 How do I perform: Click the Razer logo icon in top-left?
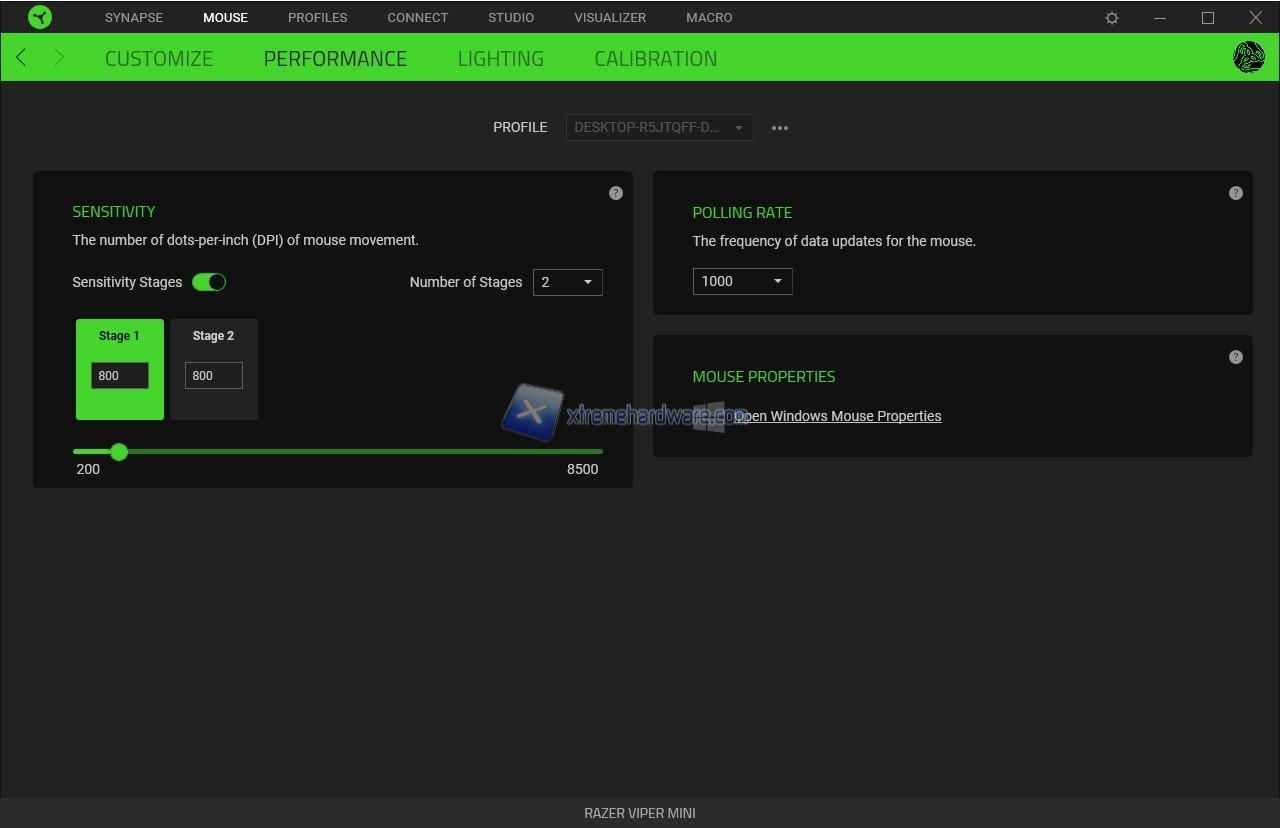click(x=40, y=17)
